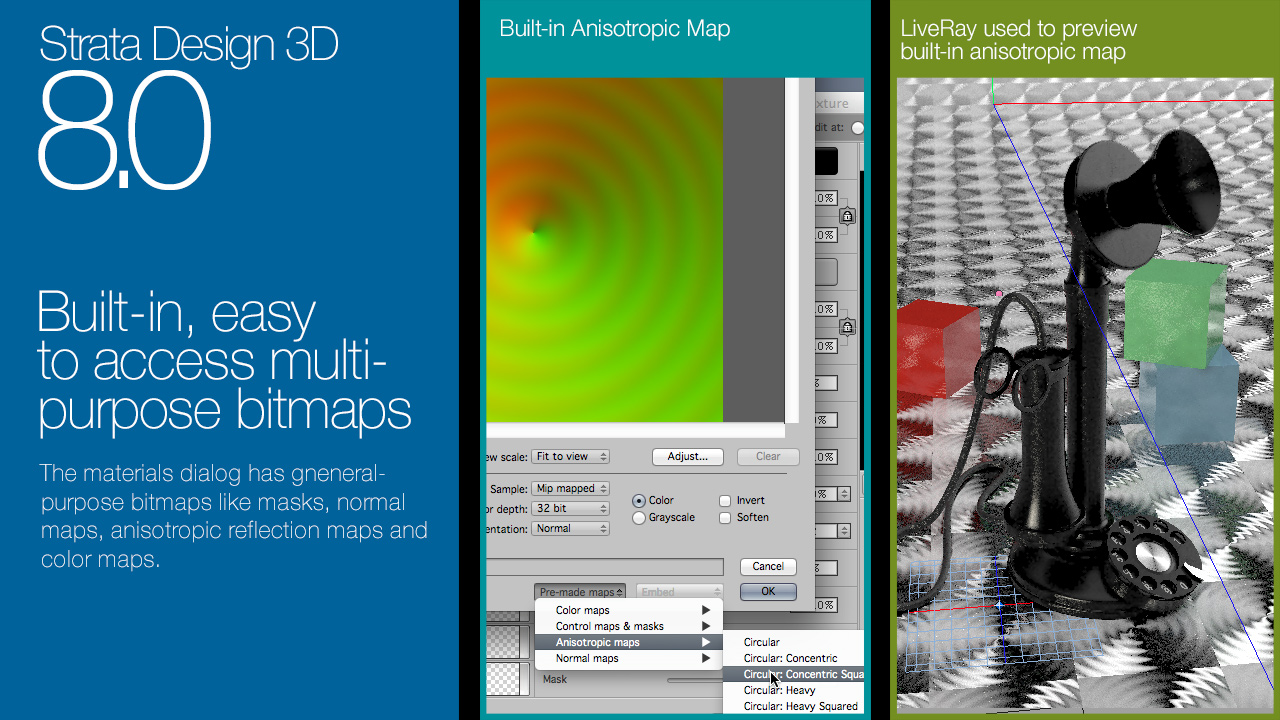
Task: Click the upper lock icon linking the percentage fields
Action: [x=847, y=216]
